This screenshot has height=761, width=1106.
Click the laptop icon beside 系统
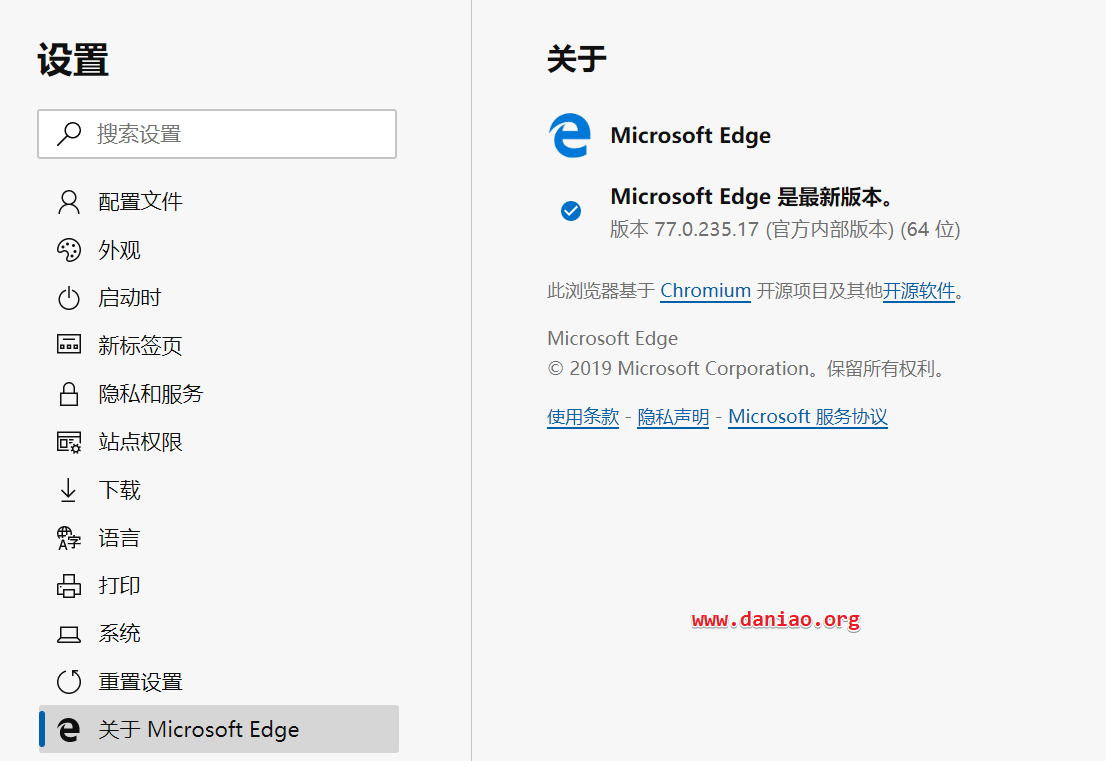68,634
